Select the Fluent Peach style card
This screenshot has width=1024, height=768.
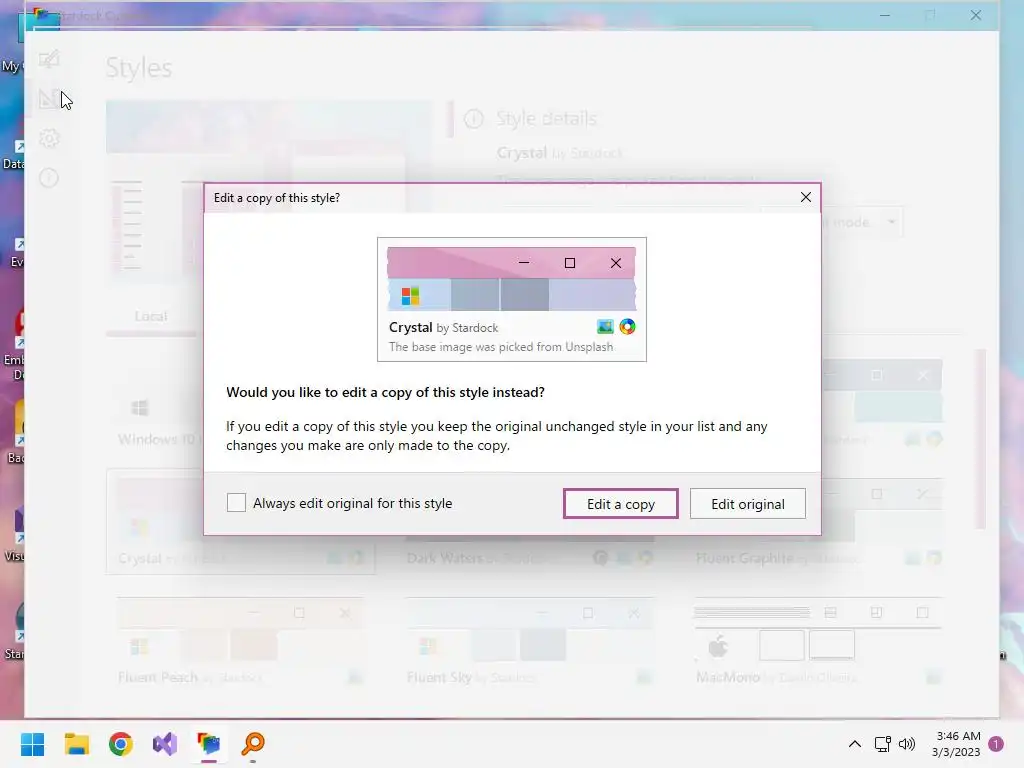pos(240,642)
